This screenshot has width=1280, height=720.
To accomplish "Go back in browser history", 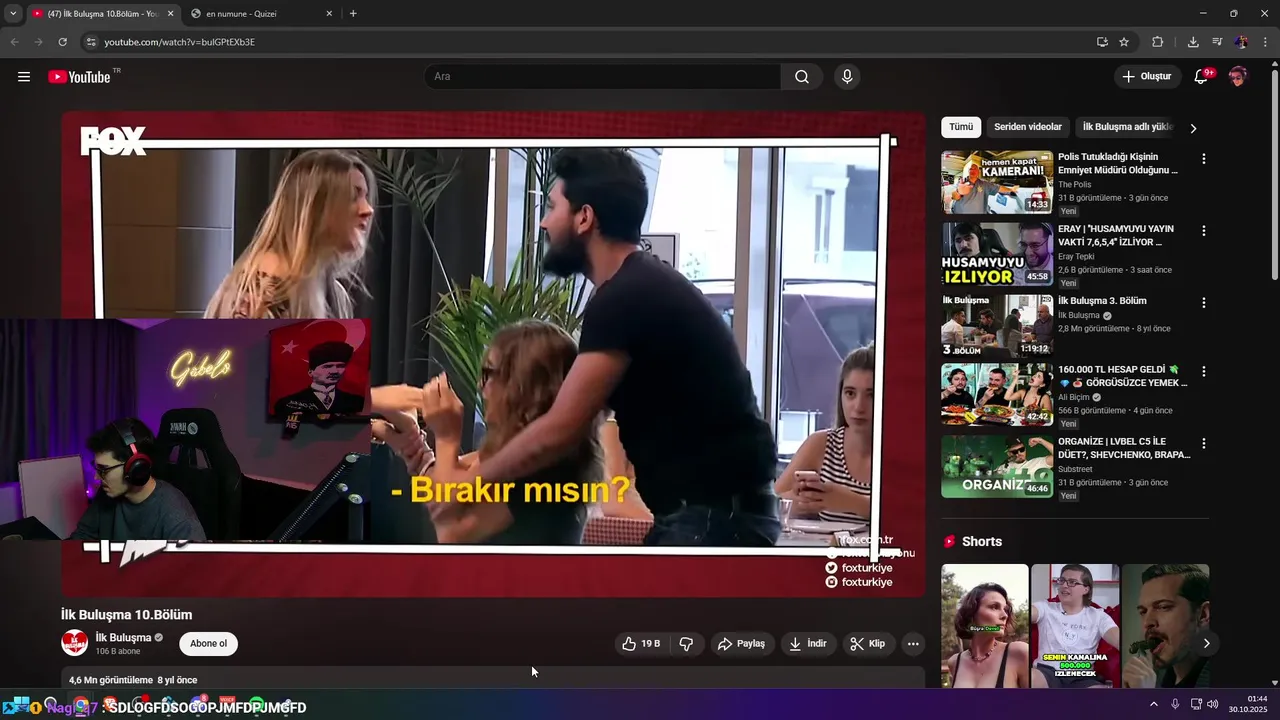I will [14, 42].
